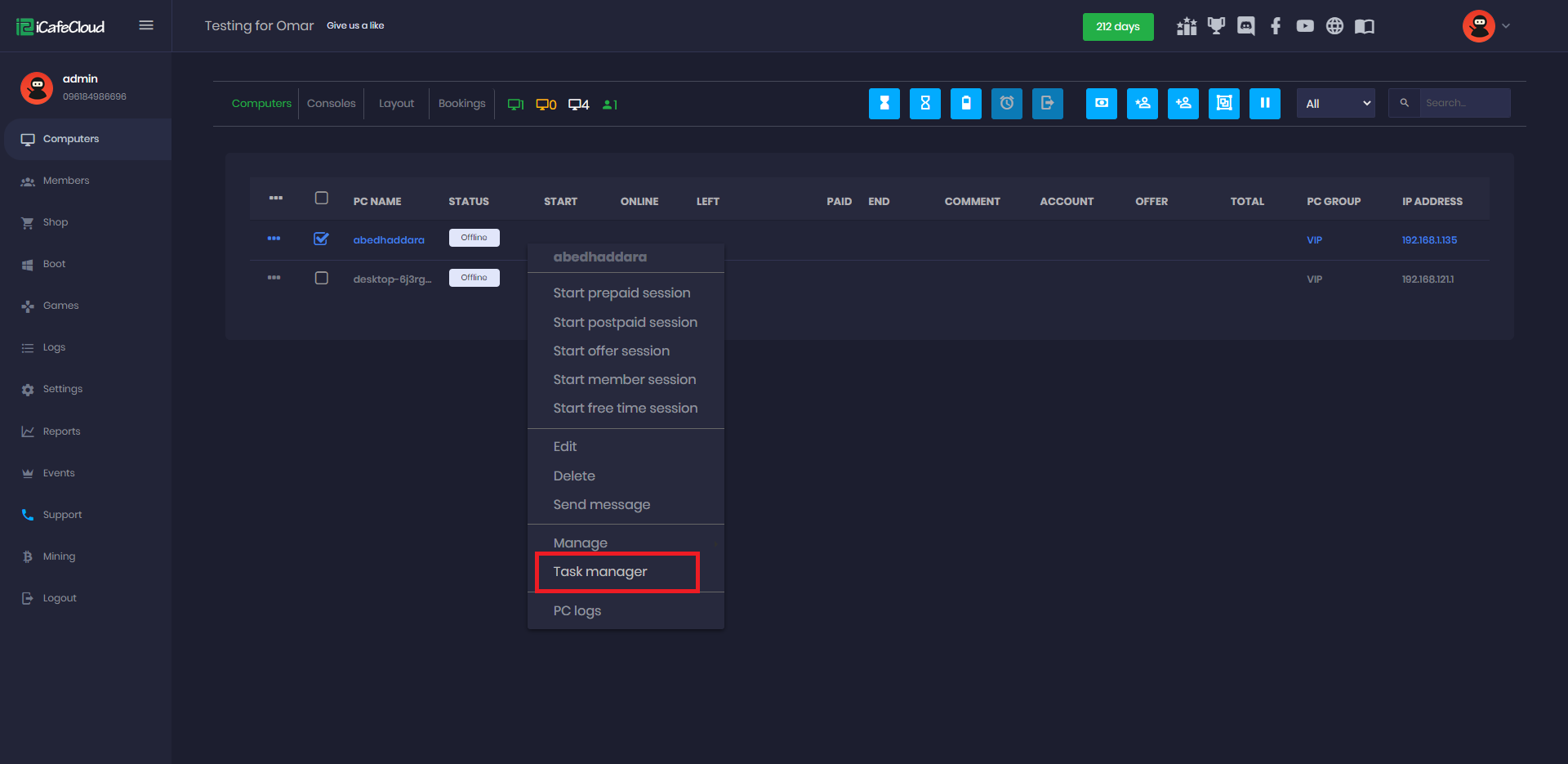Screen dimensions: 1568x764
Task: Expand the user avatar dropdown arrow
Action: tap(1506, 26)
